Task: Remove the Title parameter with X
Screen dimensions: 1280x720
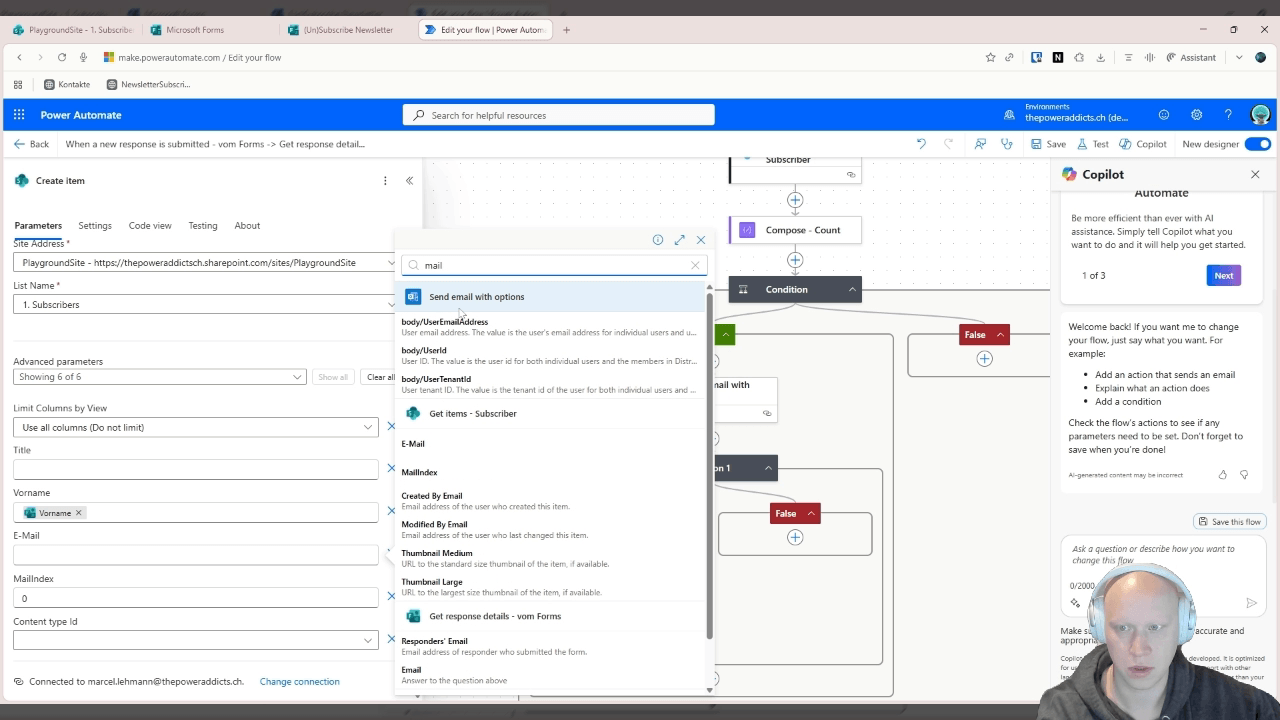Action: tap(391, 468)
